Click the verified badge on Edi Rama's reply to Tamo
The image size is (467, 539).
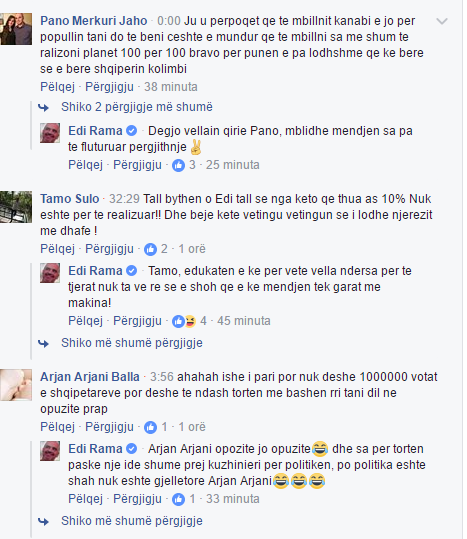coord(132,271)
